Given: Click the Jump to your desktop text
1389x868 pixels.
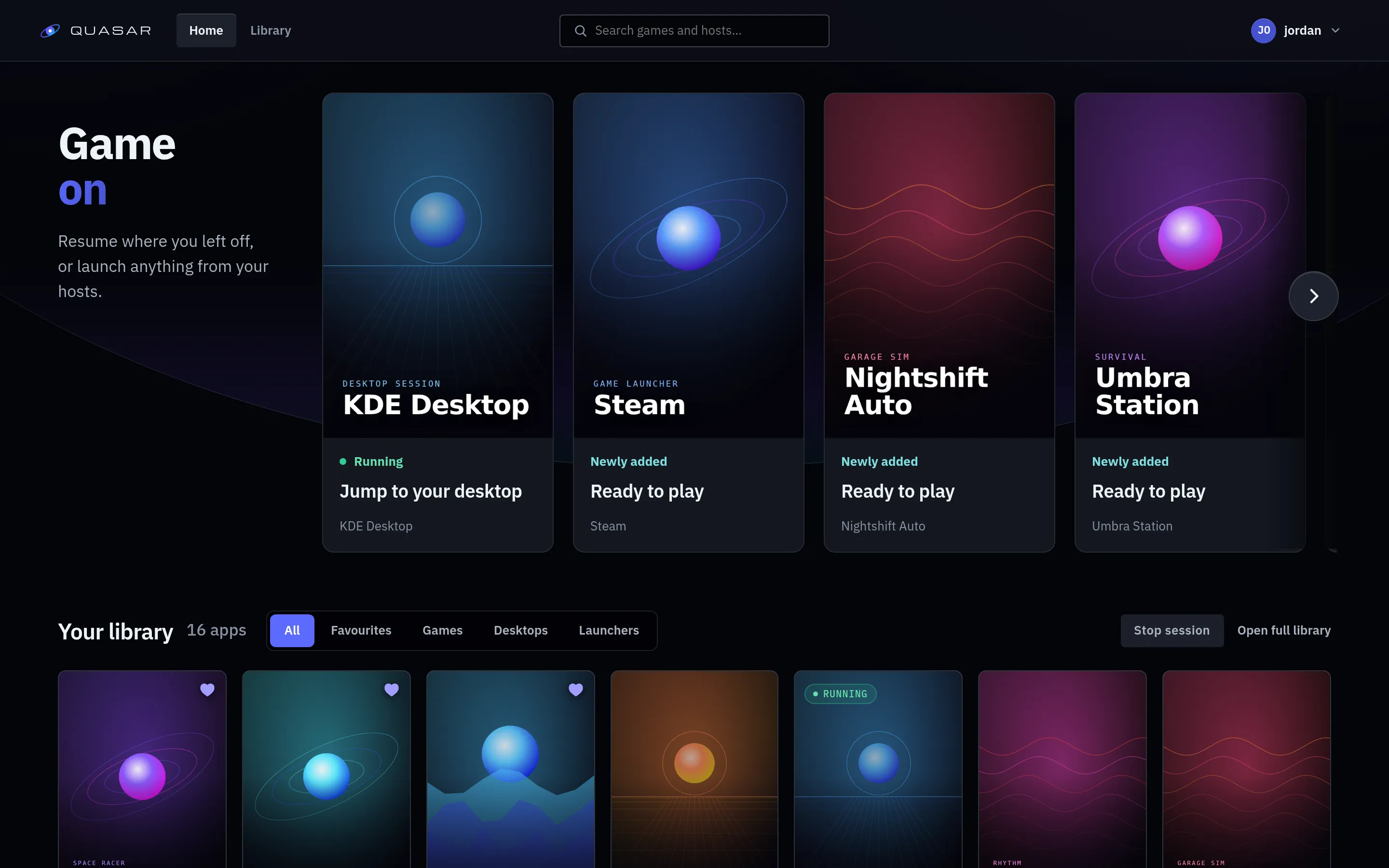Looking at the screenshot, I should coord(431,491).
